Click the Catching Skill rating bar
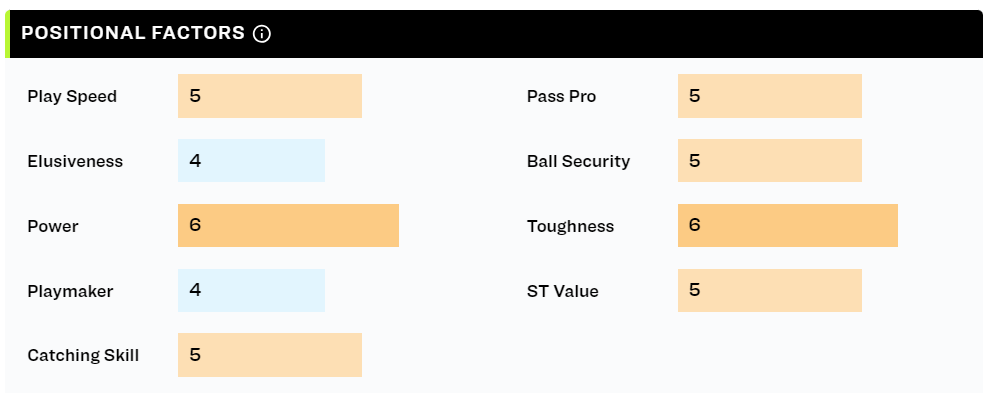Image resolution: width=993 pixels, height=397 pixels. [x=270, y=355]
